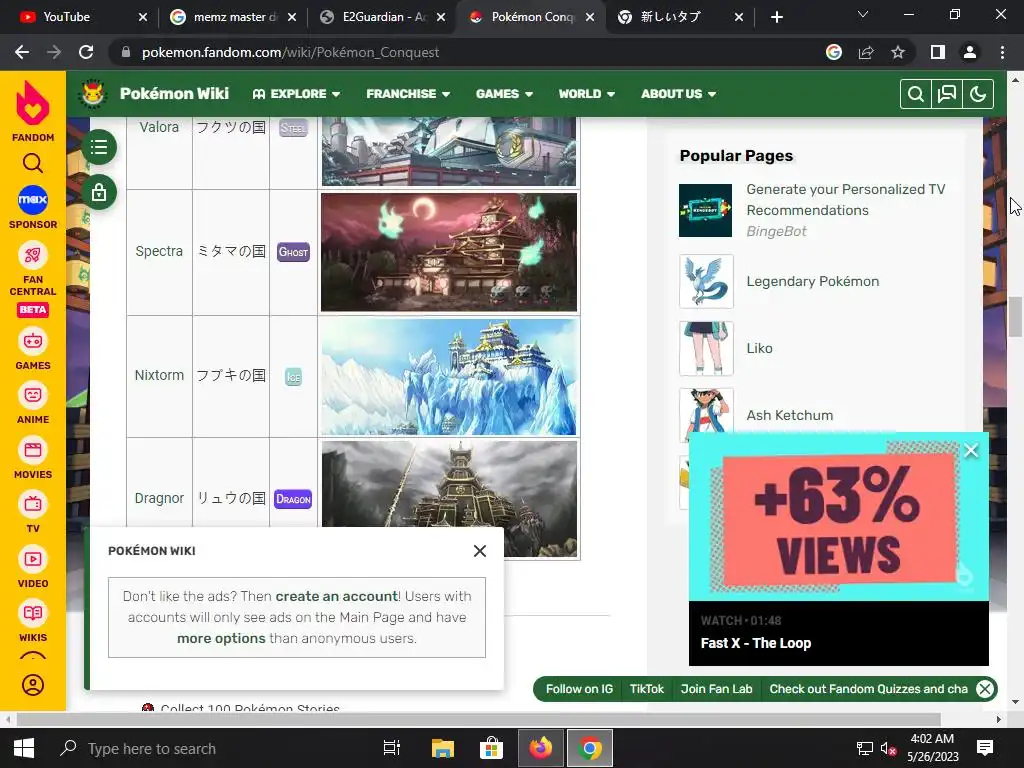Viewport: 1024px width, 768px height.
Task: Open Fan Central Beta section
Action: pyautogui.click(x=33, y=280)
